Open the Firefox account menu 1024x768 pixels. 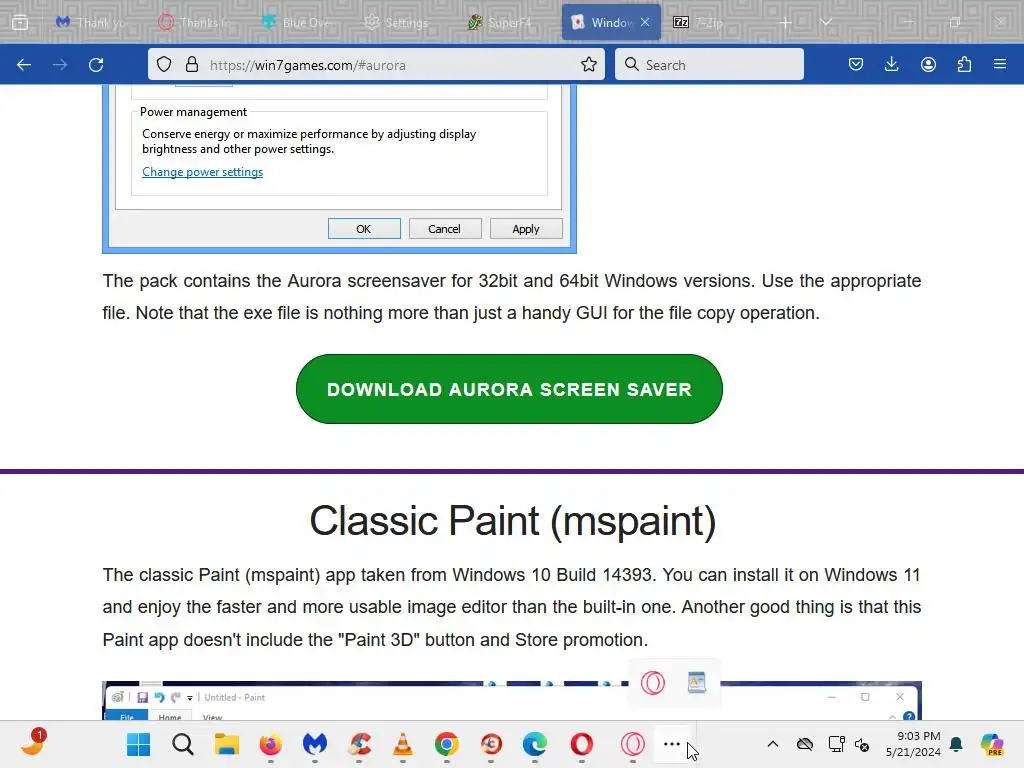pos(928,65)
